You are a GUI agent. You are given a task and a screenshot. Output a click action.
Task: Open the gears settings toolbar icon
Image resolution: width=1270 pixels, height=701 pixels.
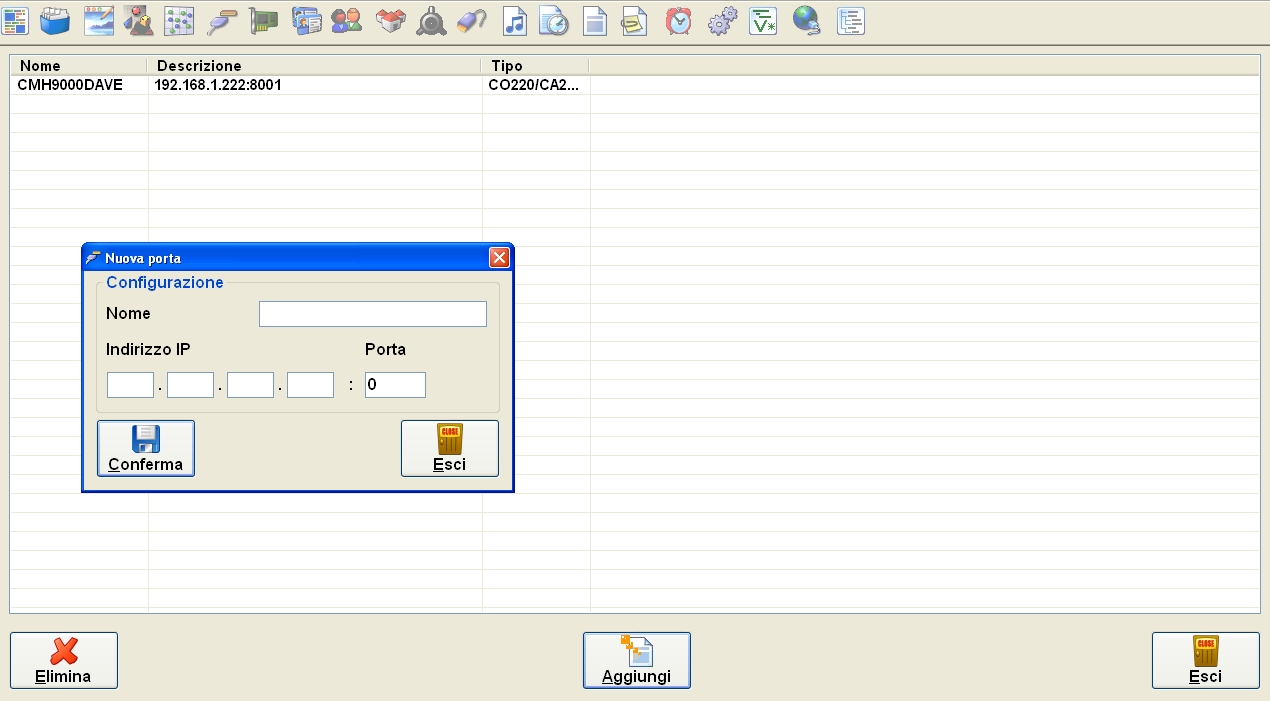point(721,21)
